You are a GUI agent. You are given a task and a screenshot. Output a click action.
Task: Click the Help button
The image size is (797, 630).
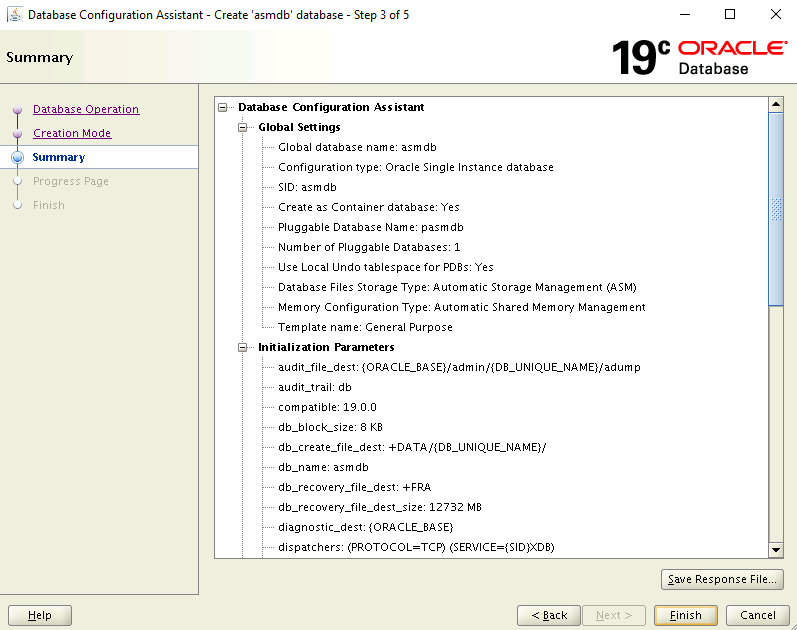[40, 615]
